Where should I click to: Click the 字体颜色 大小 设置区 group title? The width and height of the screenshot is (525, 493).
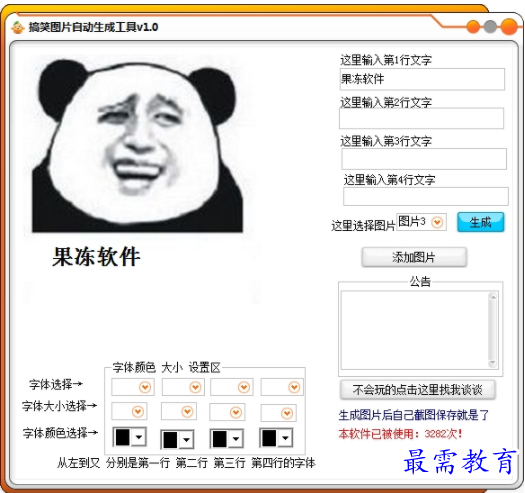click(x=166, y=367)
